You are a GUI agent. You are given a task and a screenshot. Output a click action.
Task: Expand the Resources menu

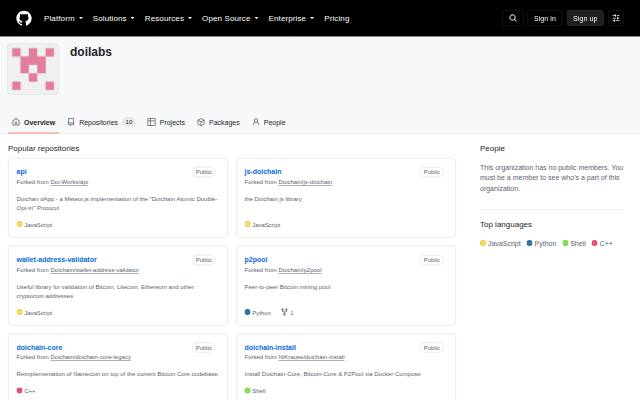tap(168, 18)
